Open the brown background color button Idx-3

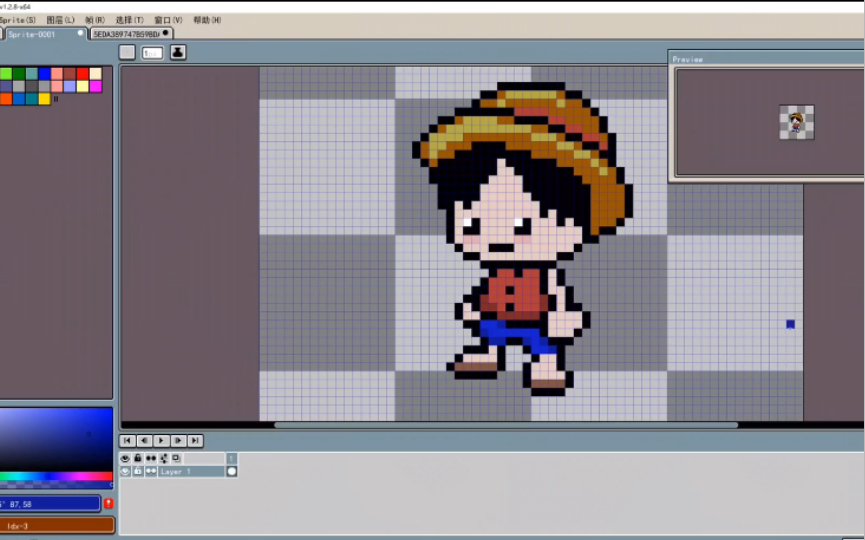point(57,526)
